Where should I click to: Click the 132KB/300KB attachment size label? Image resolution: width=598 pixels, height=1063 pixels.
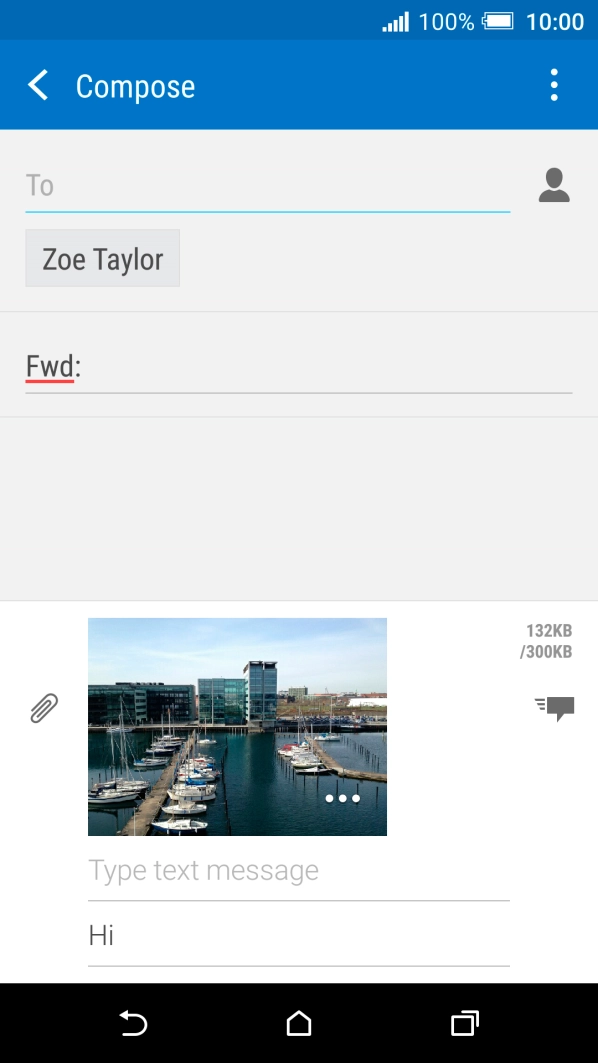coord(549,641)
